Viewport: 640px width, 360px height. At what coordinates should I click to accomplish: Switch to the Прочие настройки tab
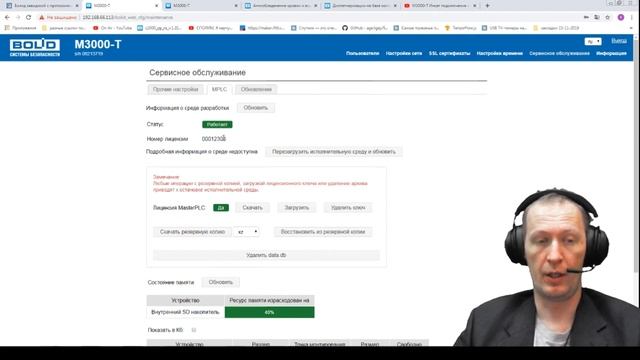pos(176,89)
